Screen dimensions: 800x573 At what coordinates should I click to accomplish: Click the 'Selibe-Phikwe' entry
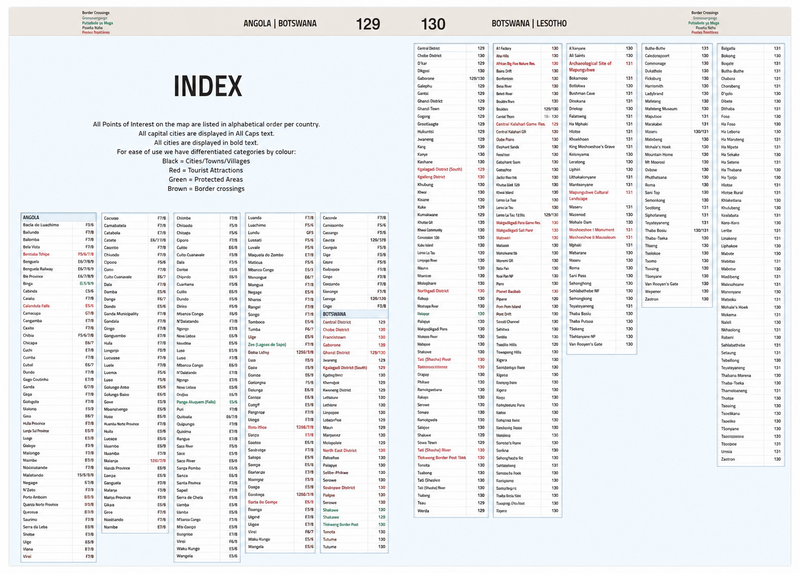[x=336, y=472]
